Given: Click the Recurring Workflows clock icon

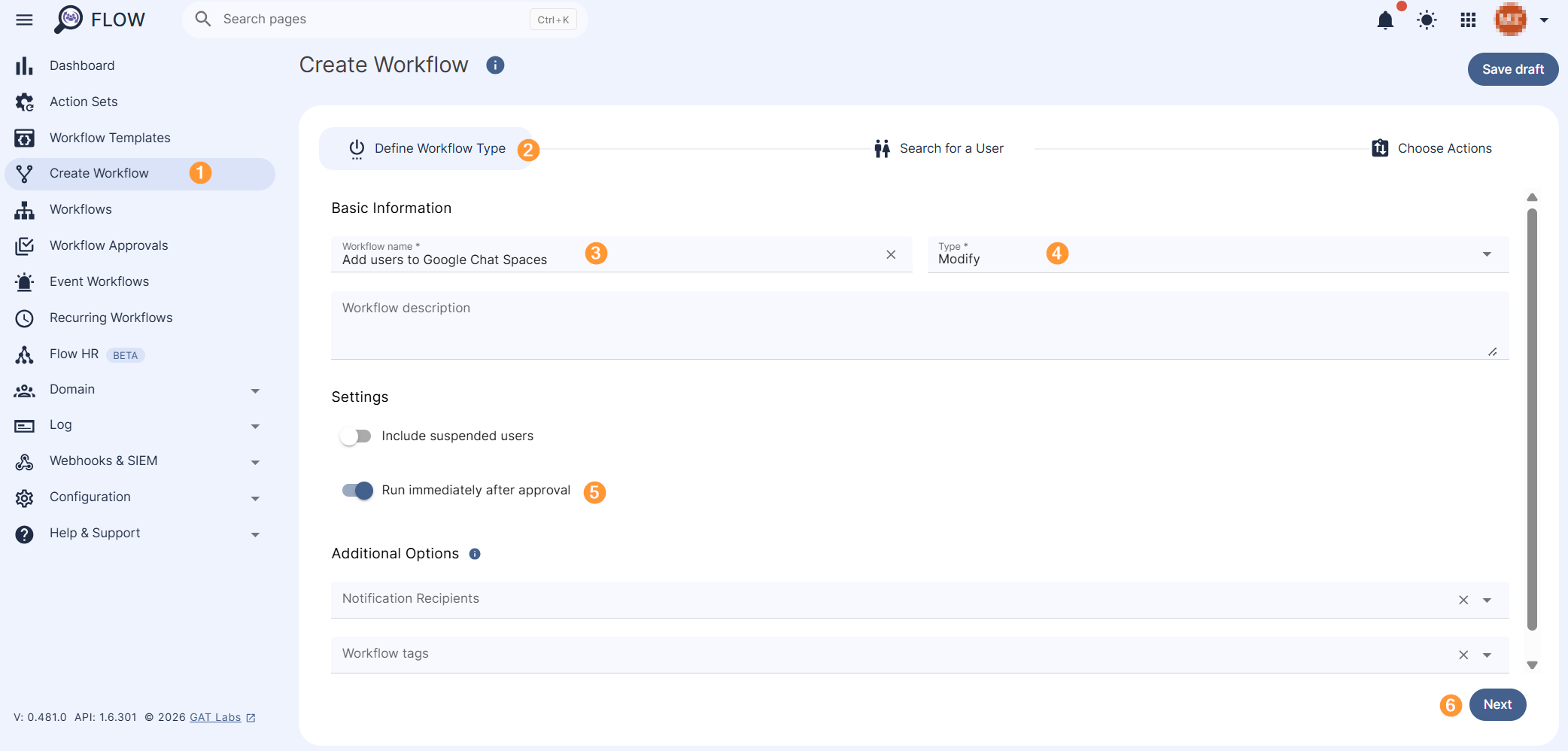Looking at the screenshot, I should pyautogui.click(x=24, y=318).
